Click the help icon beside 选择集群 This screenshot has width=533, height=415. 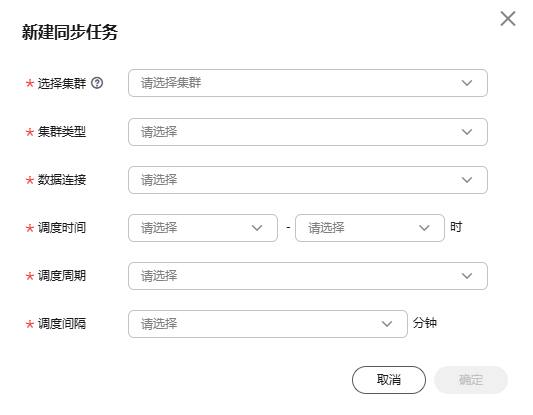coord(97,83)
